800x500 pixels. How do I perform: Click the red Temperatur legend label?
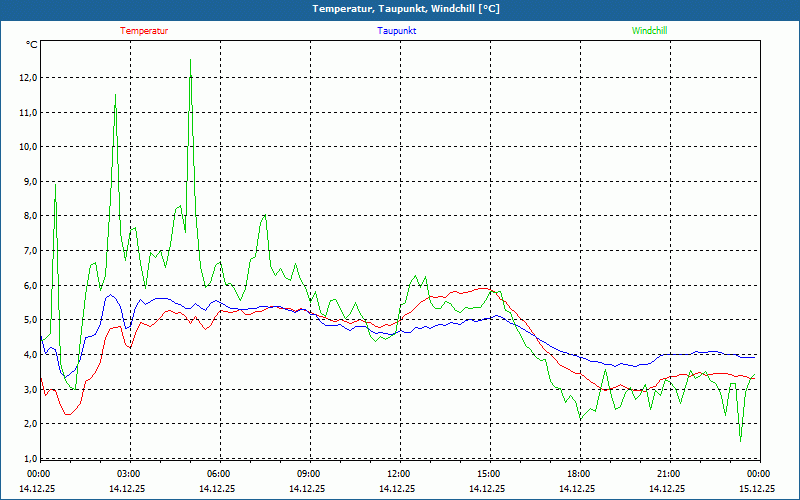coord(144,31)
